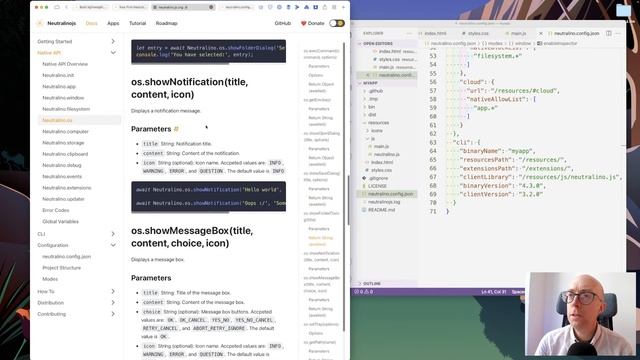Open neutralino.config.json docs sidebar entry

67,257
